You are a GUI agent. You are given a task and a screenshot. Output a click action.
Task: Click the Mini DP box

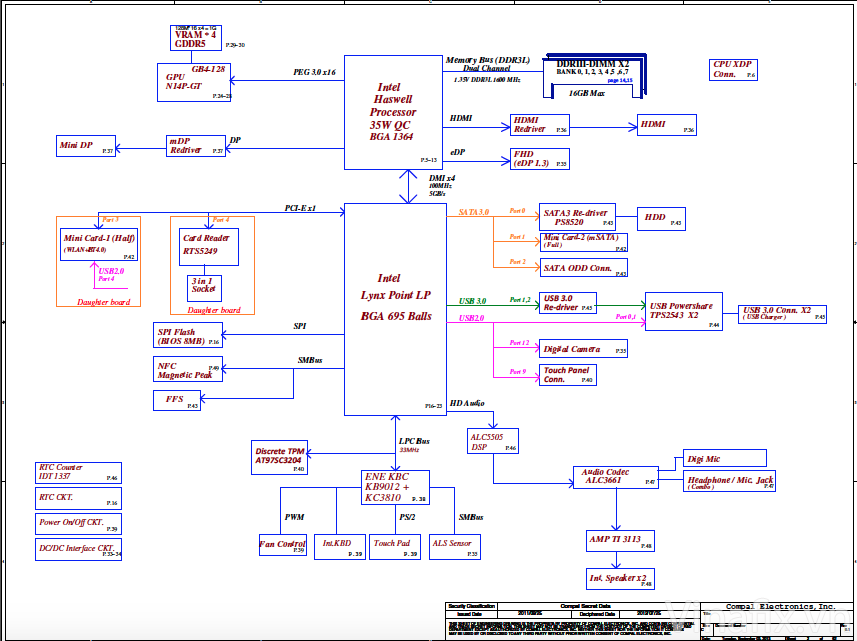(x=86, y=146)
